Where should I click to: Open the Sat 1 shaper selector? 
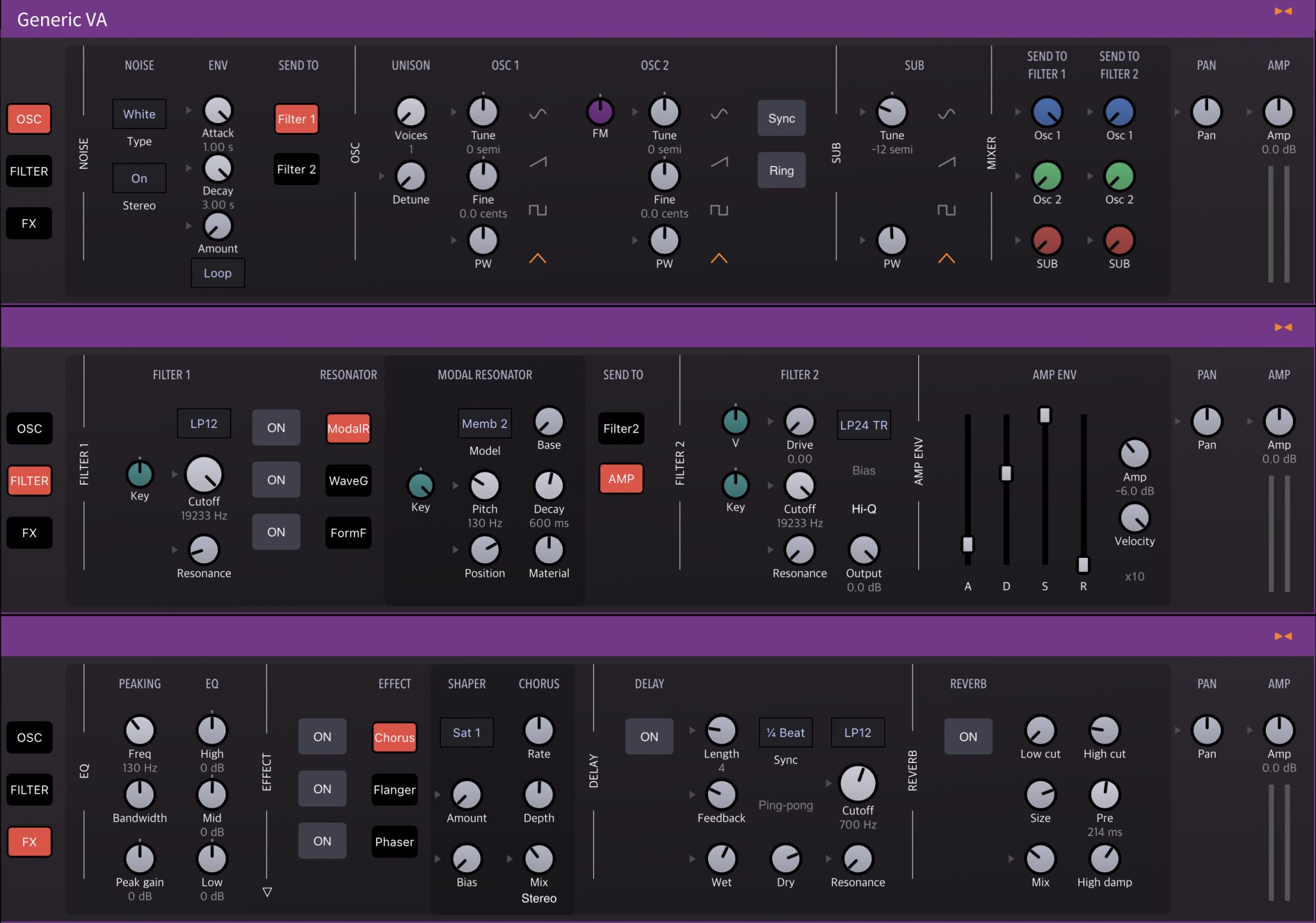click(x=467, y=733)
